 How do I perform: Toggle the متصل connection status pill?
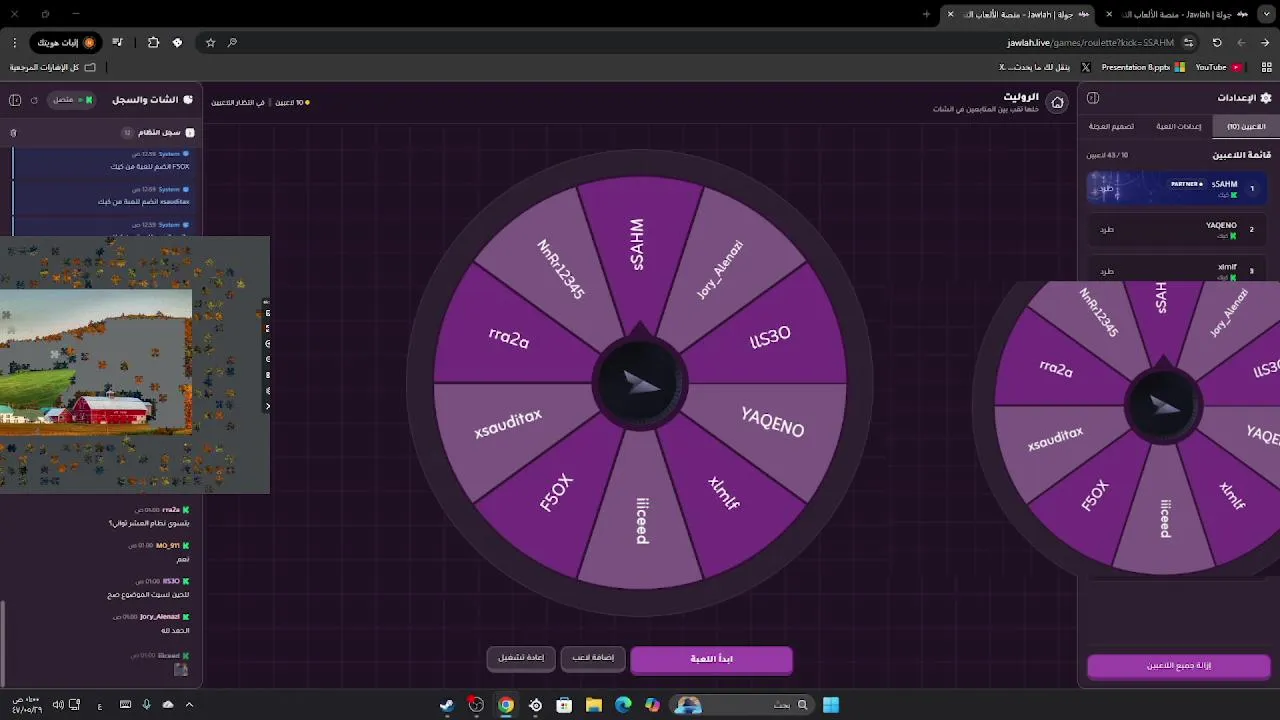click(71, 100)
